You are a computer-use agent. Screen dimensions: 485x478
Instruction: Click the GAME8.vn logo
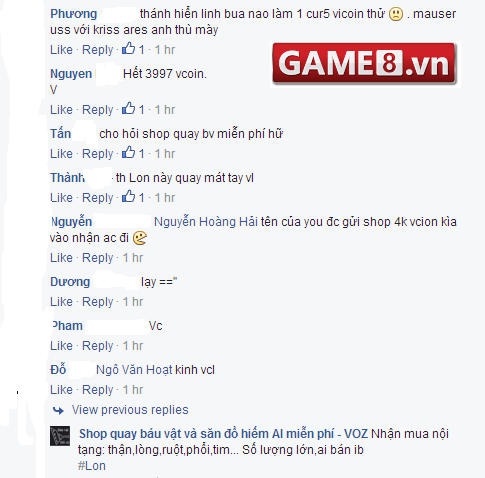click(364, 63)
